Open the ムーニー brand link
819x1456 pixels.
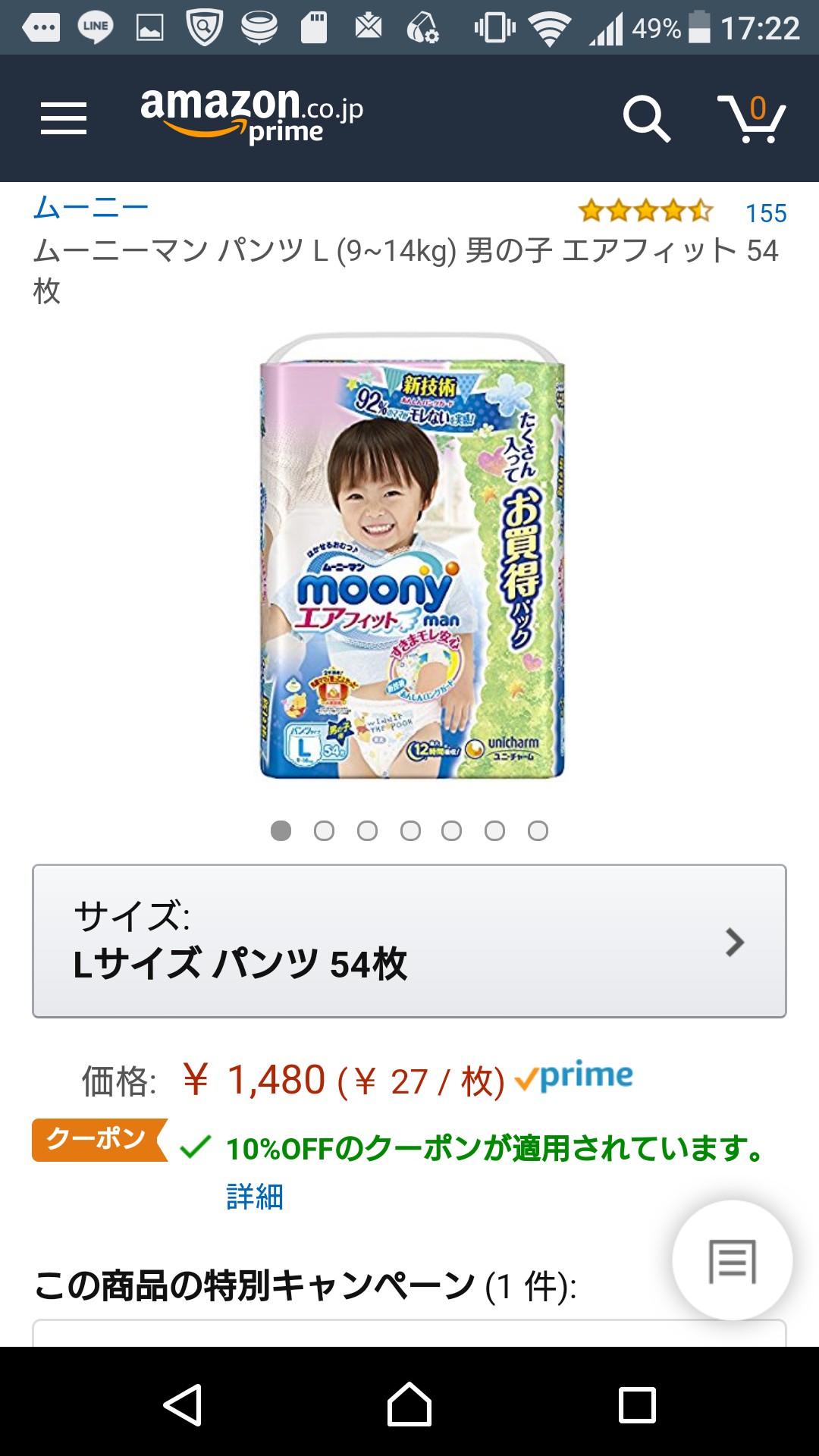[x=91, y=207]
